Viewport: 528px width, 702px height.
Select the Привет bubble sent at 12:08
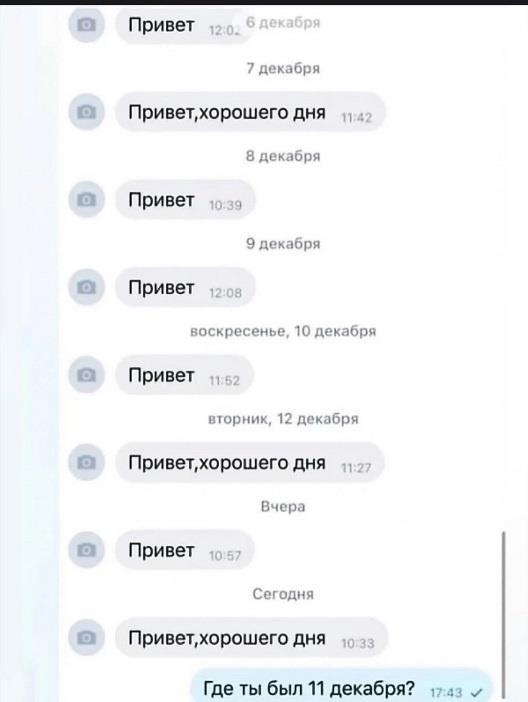[x=185, y=287]
